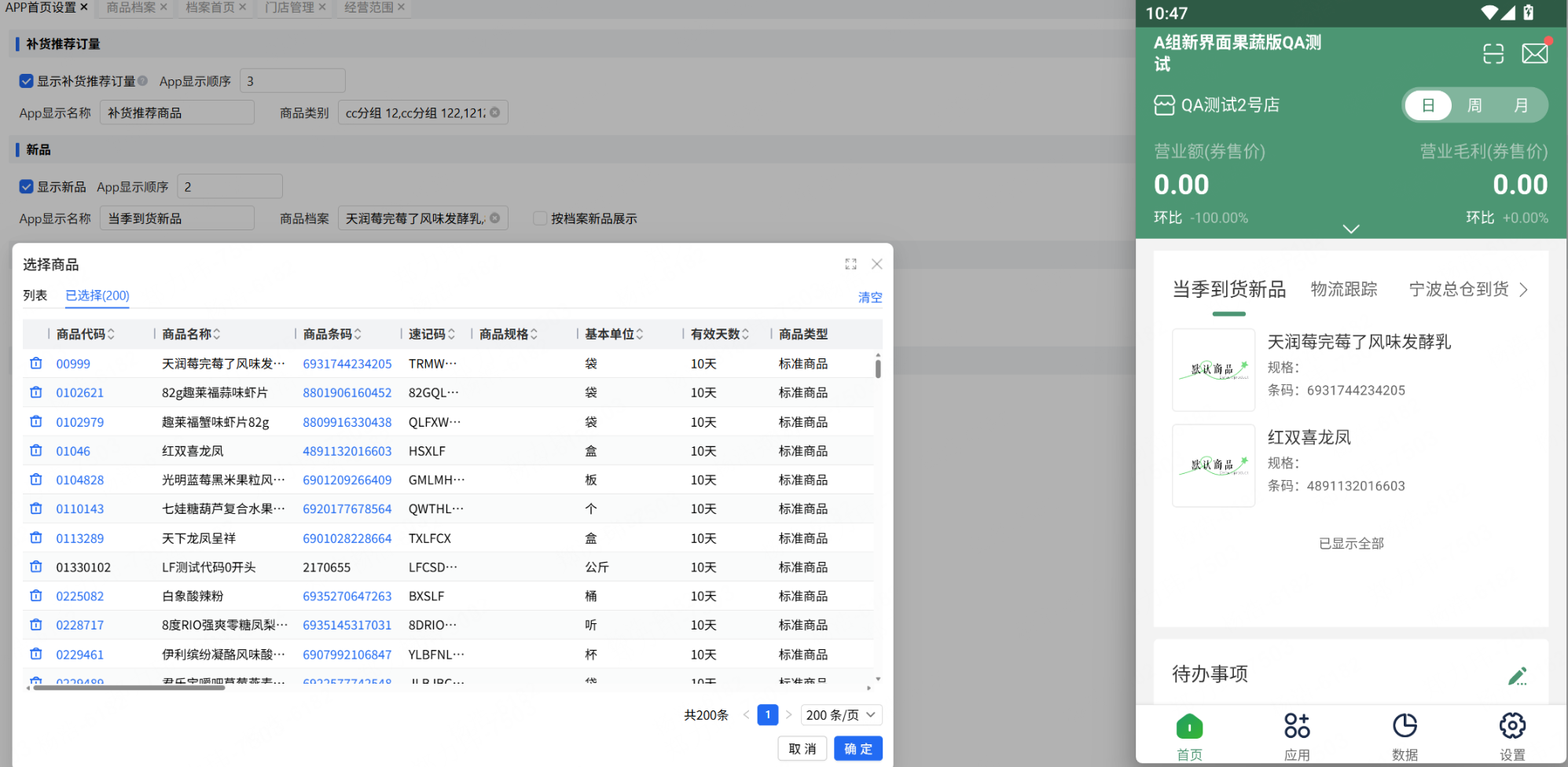
Task: Go to the next page arrow in pagination
Action: (788, 715)
